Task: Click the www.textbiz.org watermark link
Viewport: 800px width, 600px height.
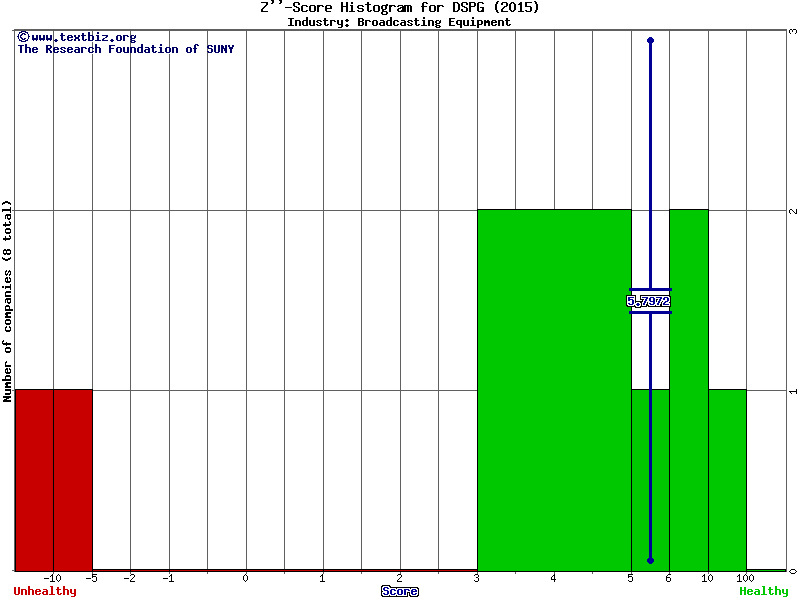Action: tap(76, 37)
